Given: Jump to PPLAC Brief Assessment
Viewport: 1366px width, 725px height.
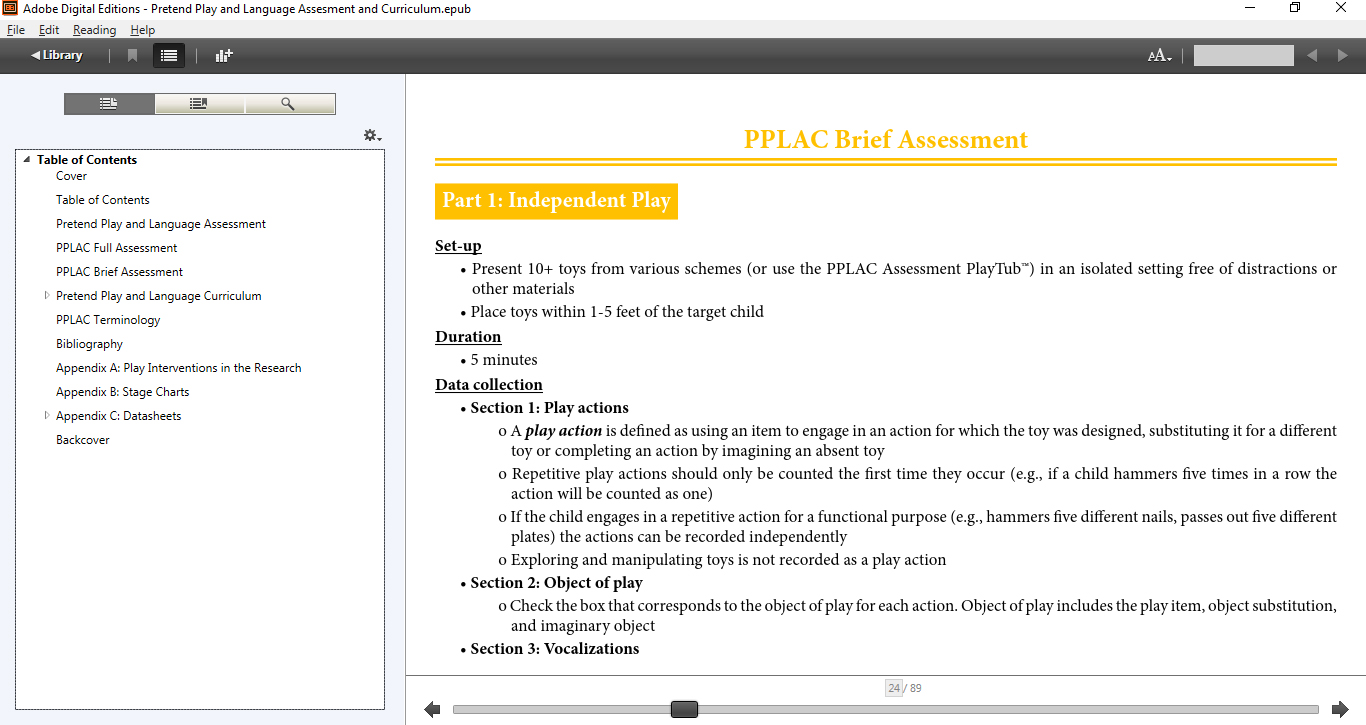Looking at the screenshot, I should click(120, 272).
